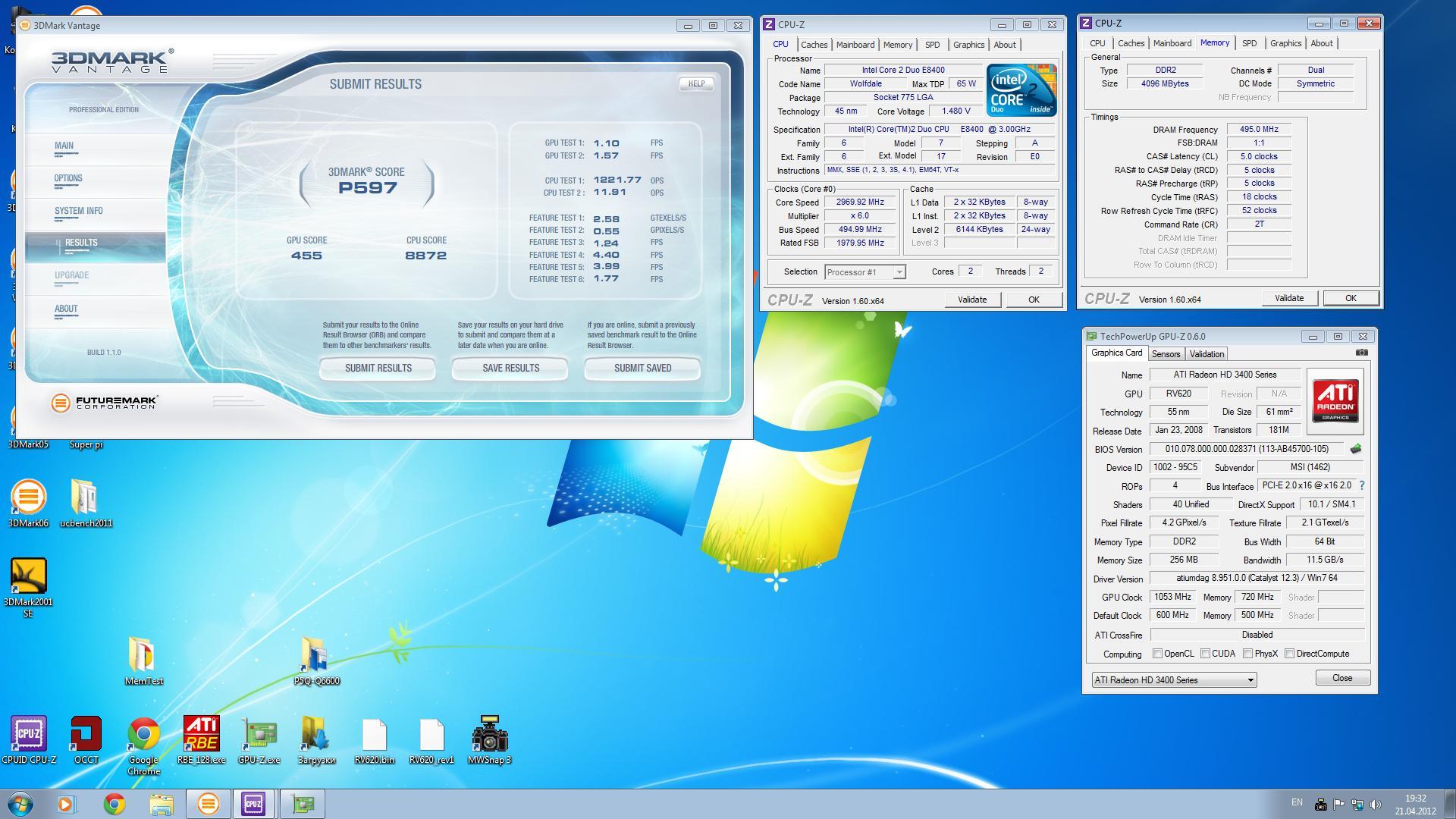Screen dimensions: 1456x819
Task: Click SAVE RESULTS button
Action: pyautogui.click(x=510, y=369)
